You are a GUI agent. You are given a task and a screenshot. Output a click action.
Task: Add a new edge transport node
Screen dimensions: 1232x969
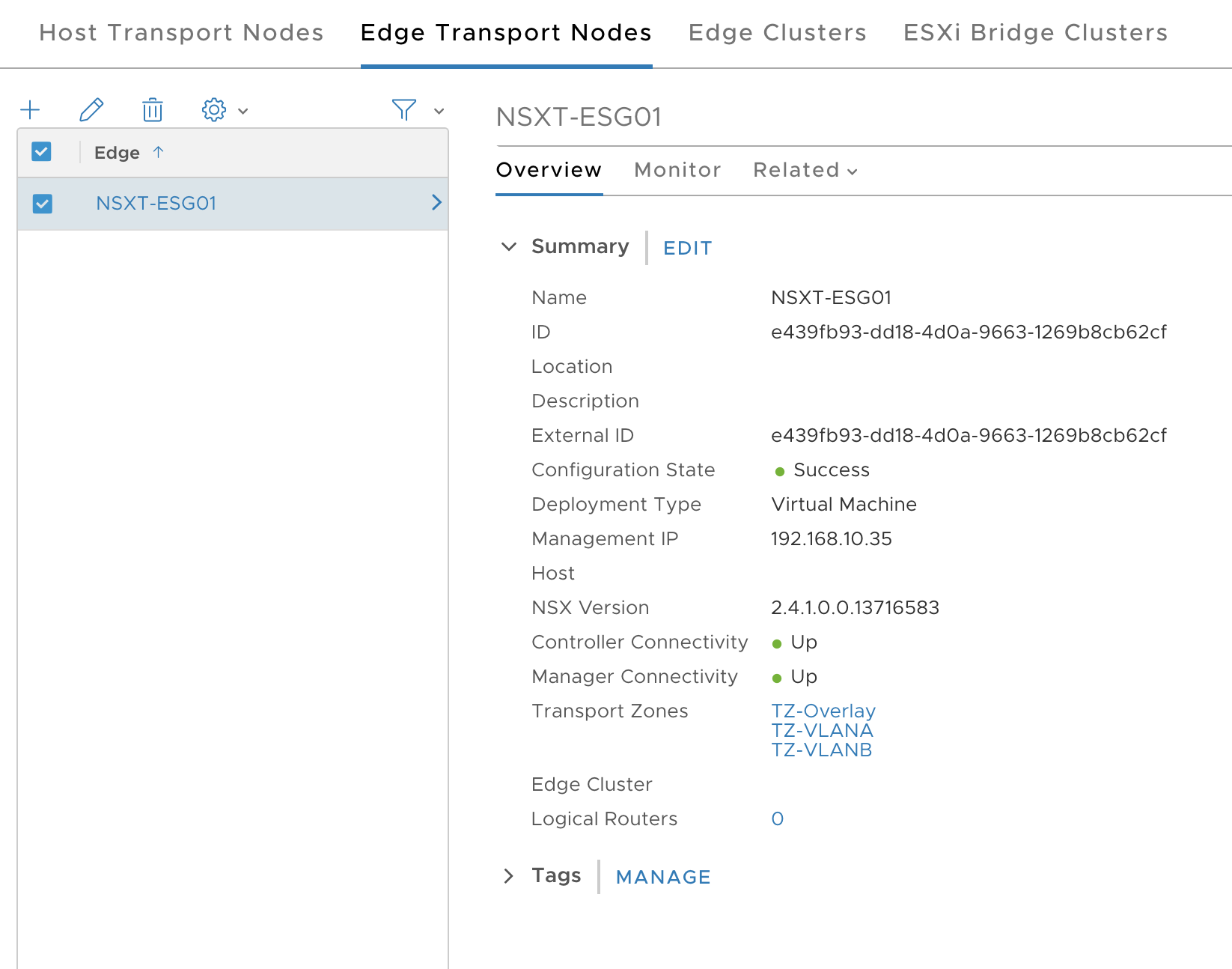click(x=30, y=109)
